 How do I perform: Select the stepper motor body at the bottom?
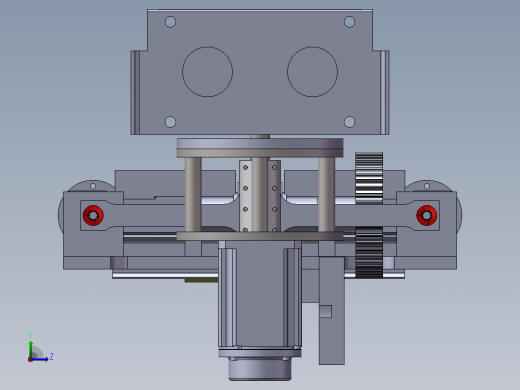[260, 294]
